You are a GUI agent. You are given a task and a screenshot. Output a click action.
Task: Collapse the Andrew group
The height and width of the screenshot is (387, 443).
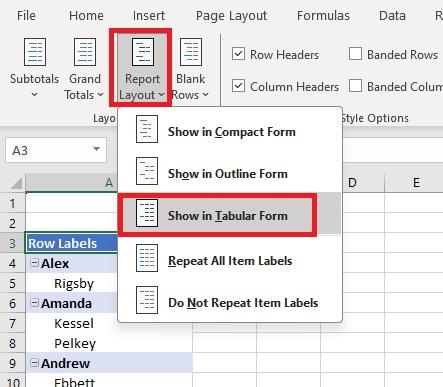pyautogui.click(x=34, y=363)
